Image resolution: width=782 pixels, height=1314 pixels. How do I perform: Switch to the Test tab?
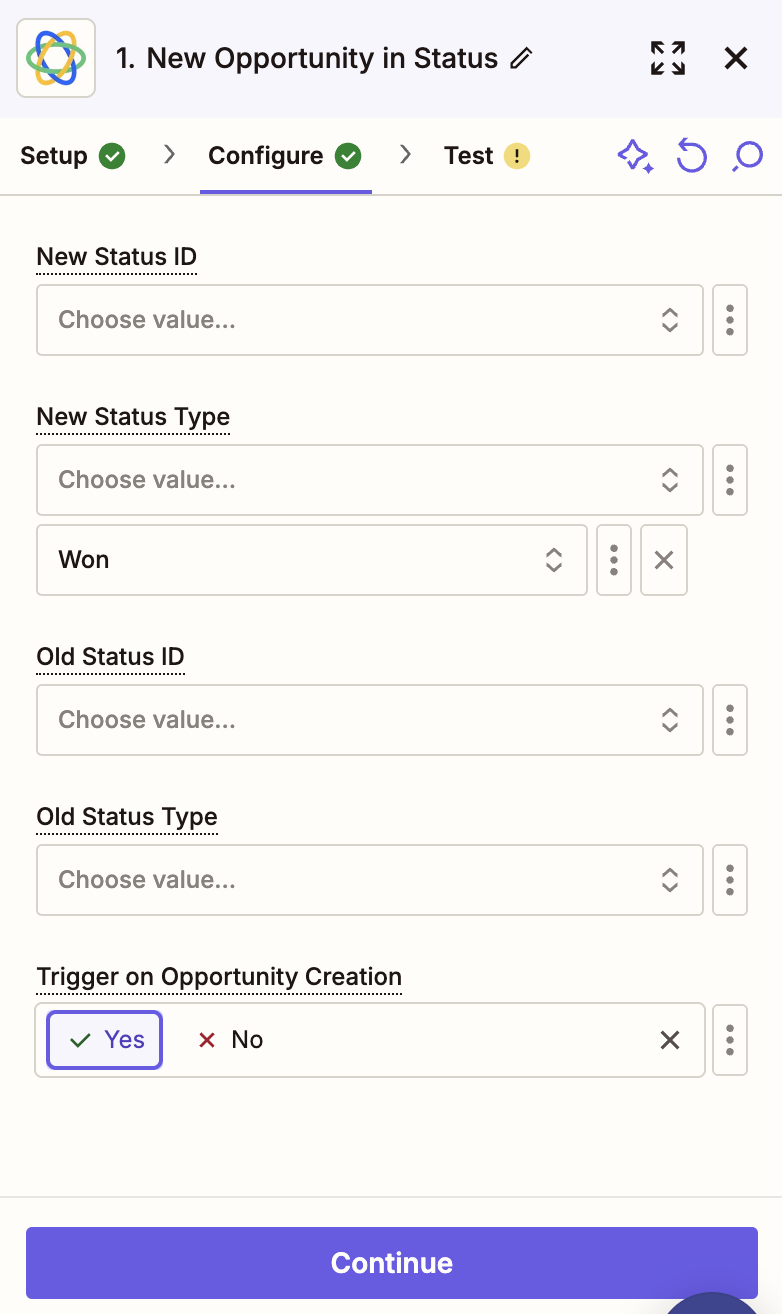pyautogui.click(x=487, y=156)
